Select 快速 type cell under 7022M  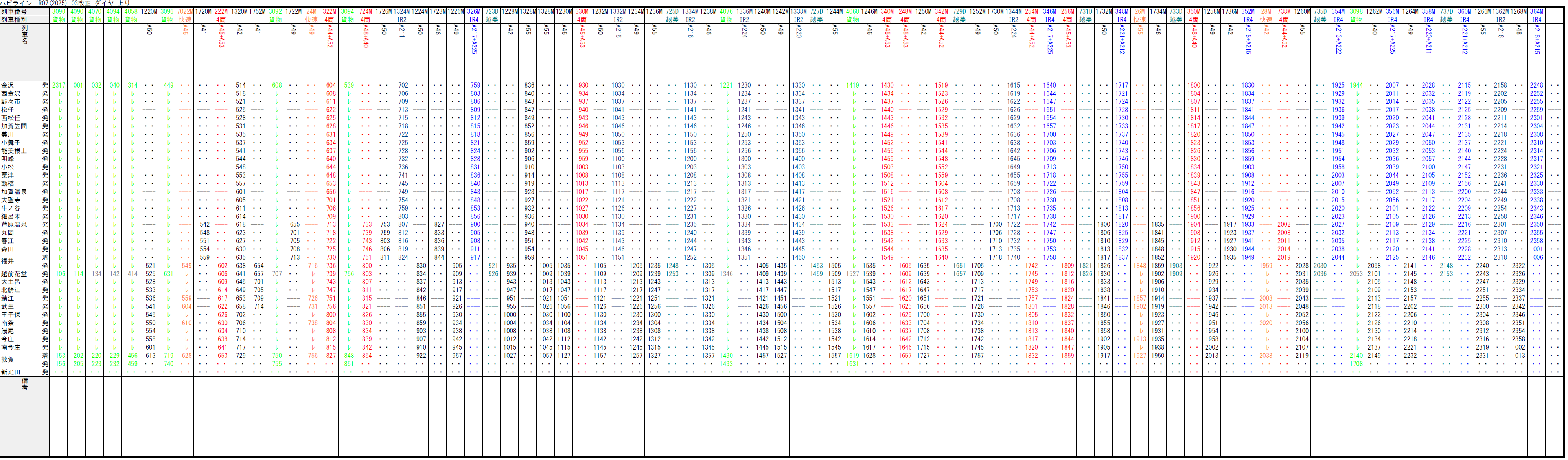pyautogui.click(x=185, y=20)
